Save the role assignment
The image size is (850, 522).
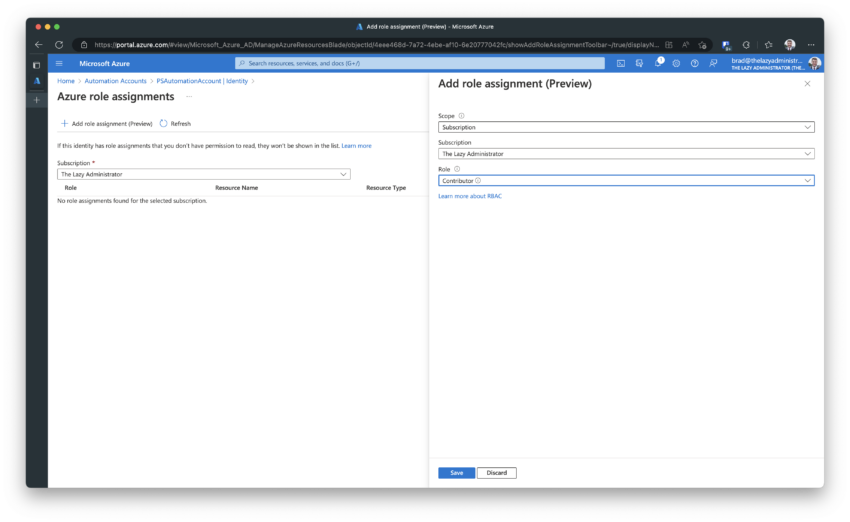pos(456,473)
